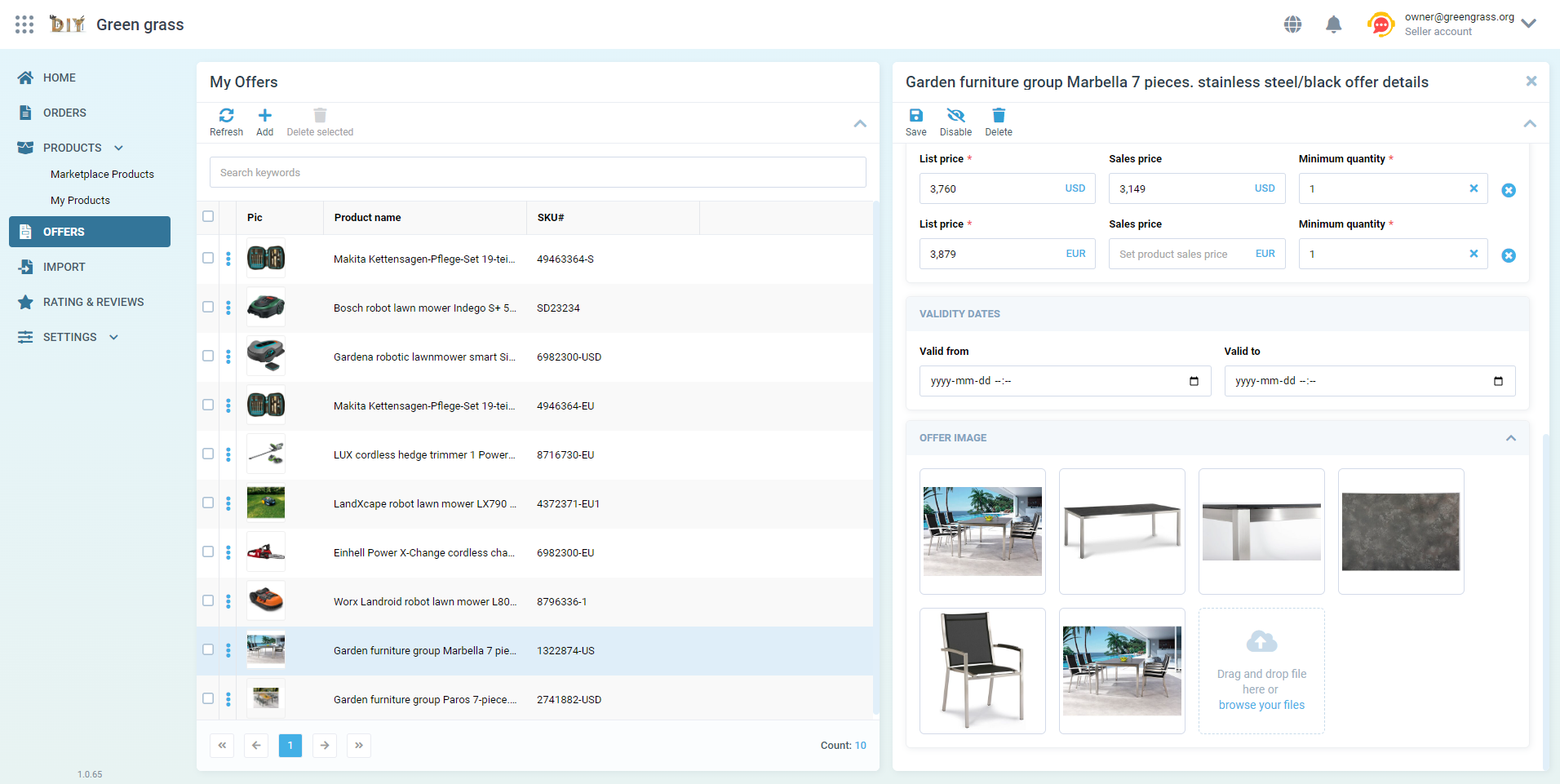The height and width of the screenshot is (784, 1560).
Task: Click browse your files link
Action: click(x=1261, y=705)
